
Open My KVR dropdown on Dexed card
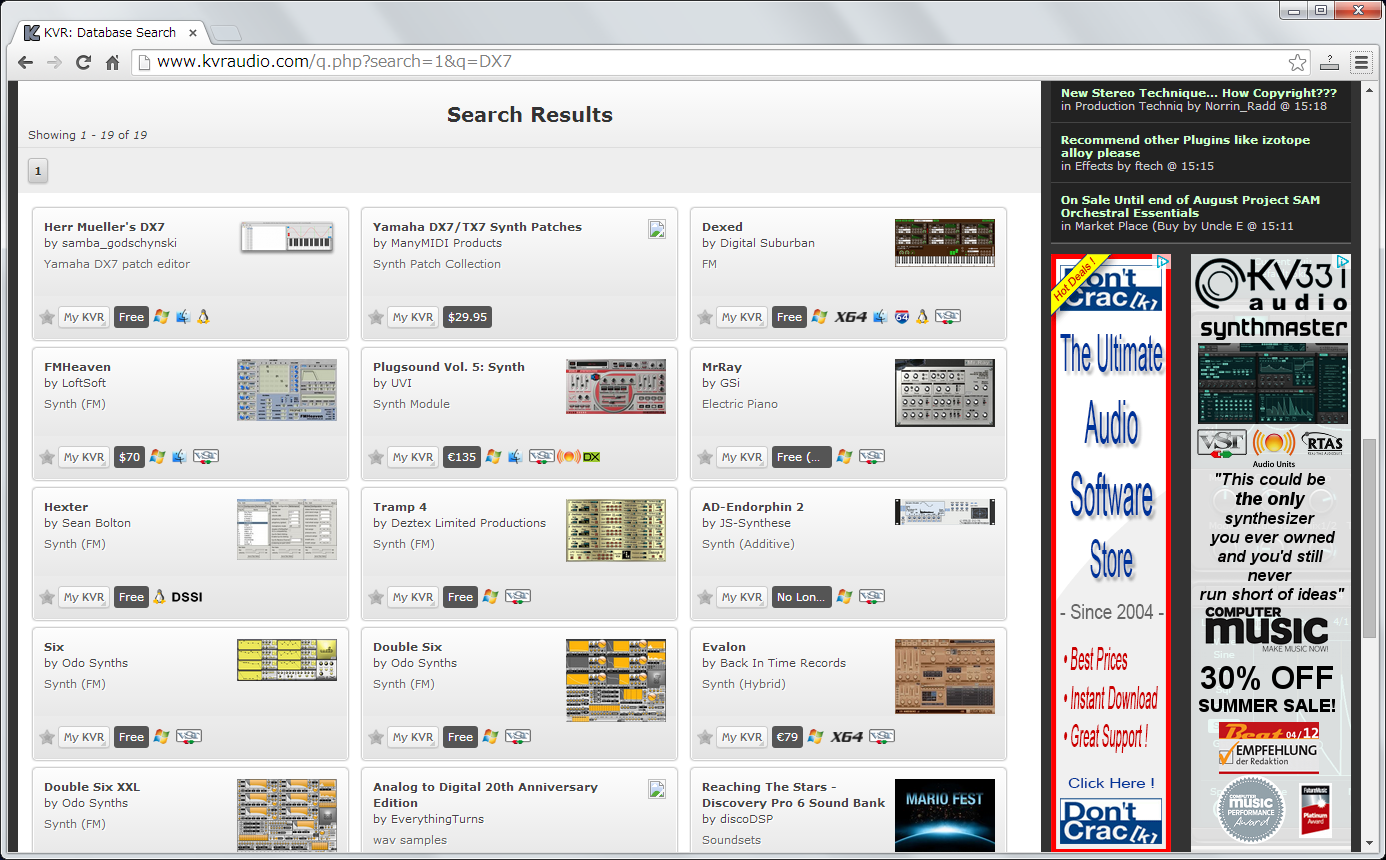pos(742,317)
